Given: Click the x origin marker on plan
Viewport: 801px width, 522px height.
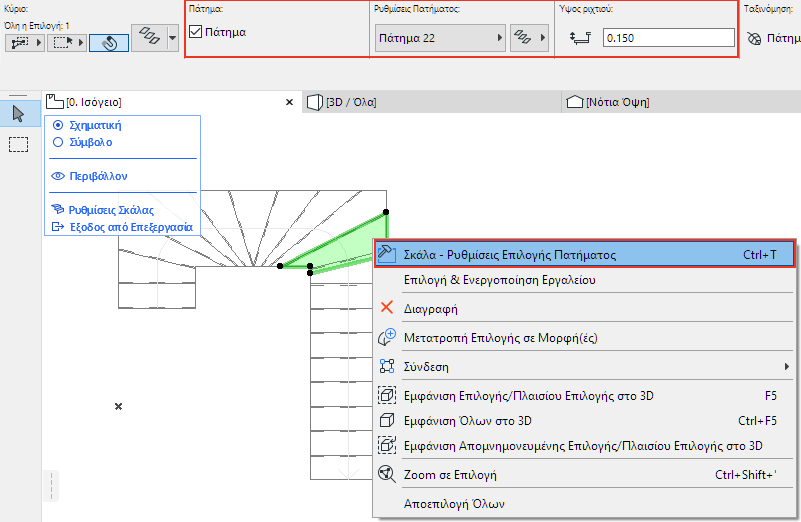Looking at the screenshot, I should point(119,407).
